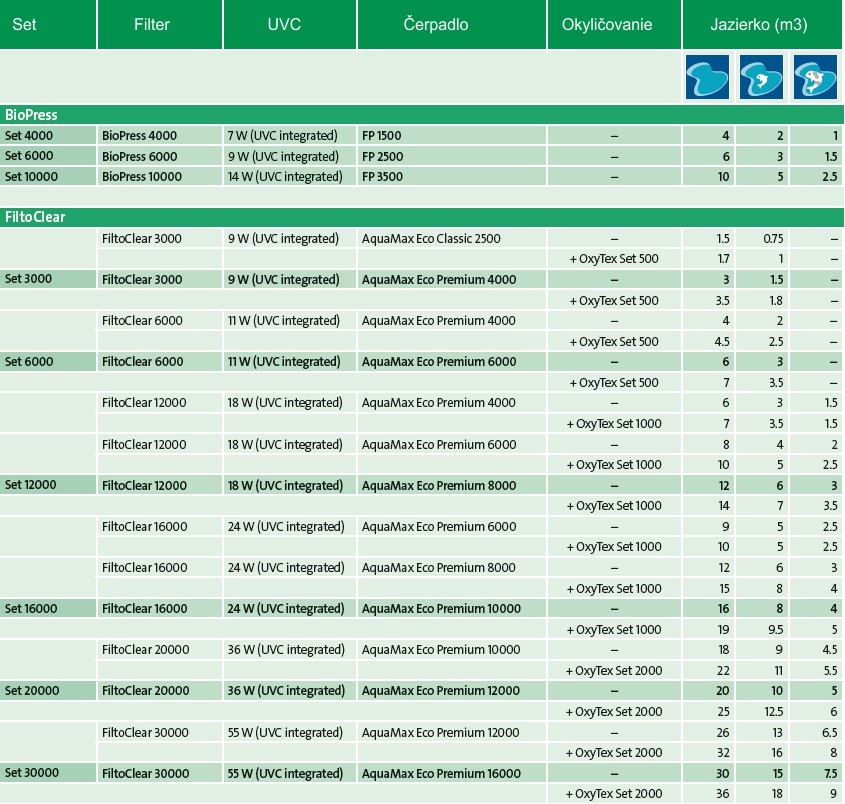Click the koi pond icon
845x804 pixels.
click(x=815, y=77)
